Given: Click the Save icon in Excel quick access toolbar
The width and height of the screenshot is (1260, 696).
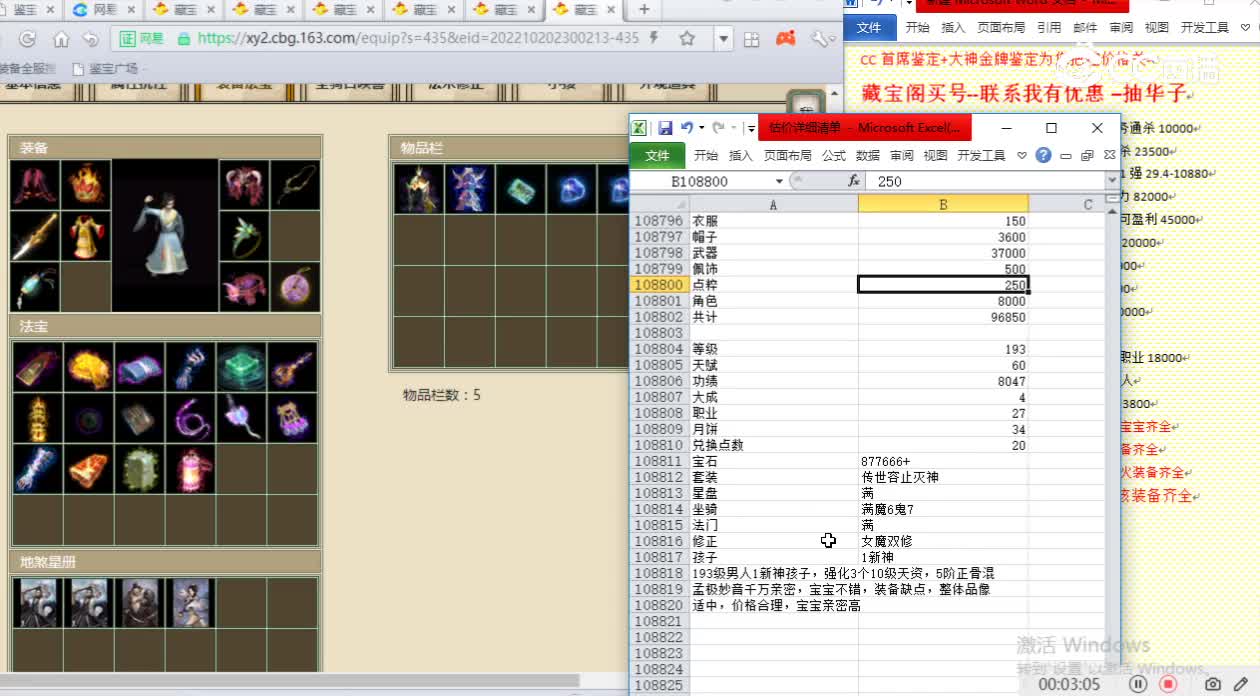Looking at the screenshot, I should [665, 128].
